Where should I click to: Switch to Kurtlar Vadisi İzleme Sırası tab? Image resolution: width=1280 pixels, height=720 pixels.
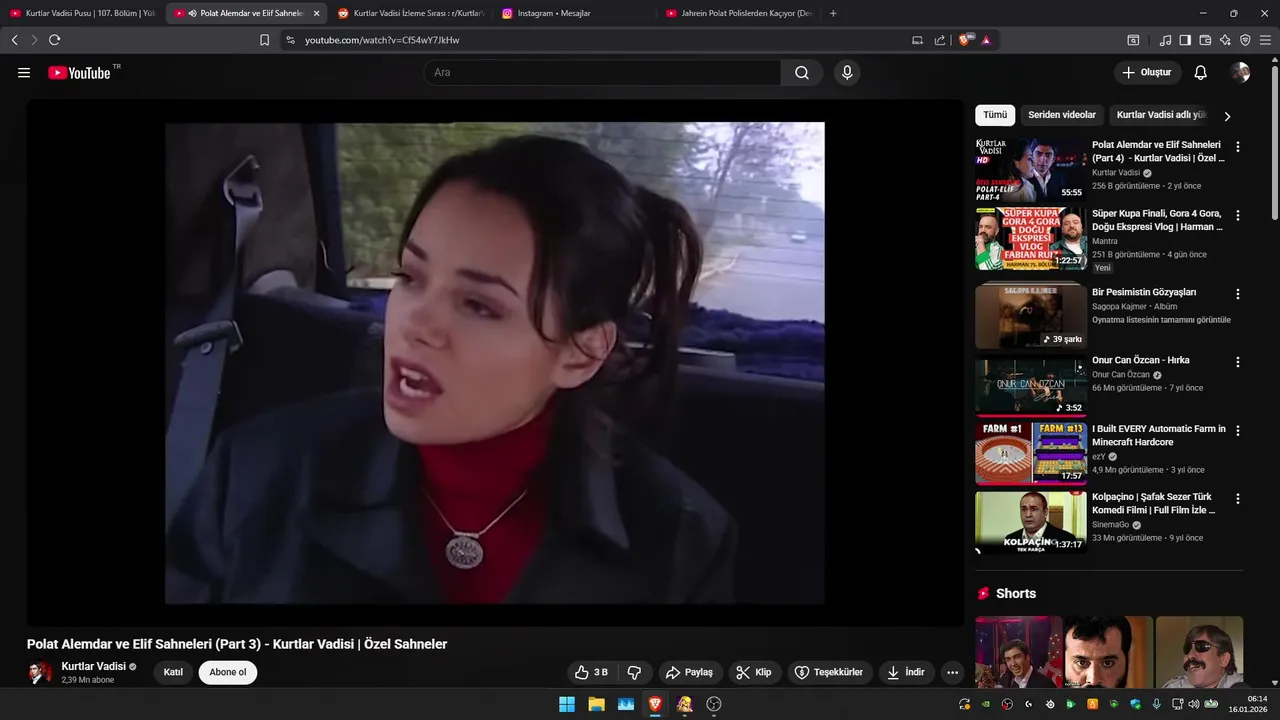410,13
